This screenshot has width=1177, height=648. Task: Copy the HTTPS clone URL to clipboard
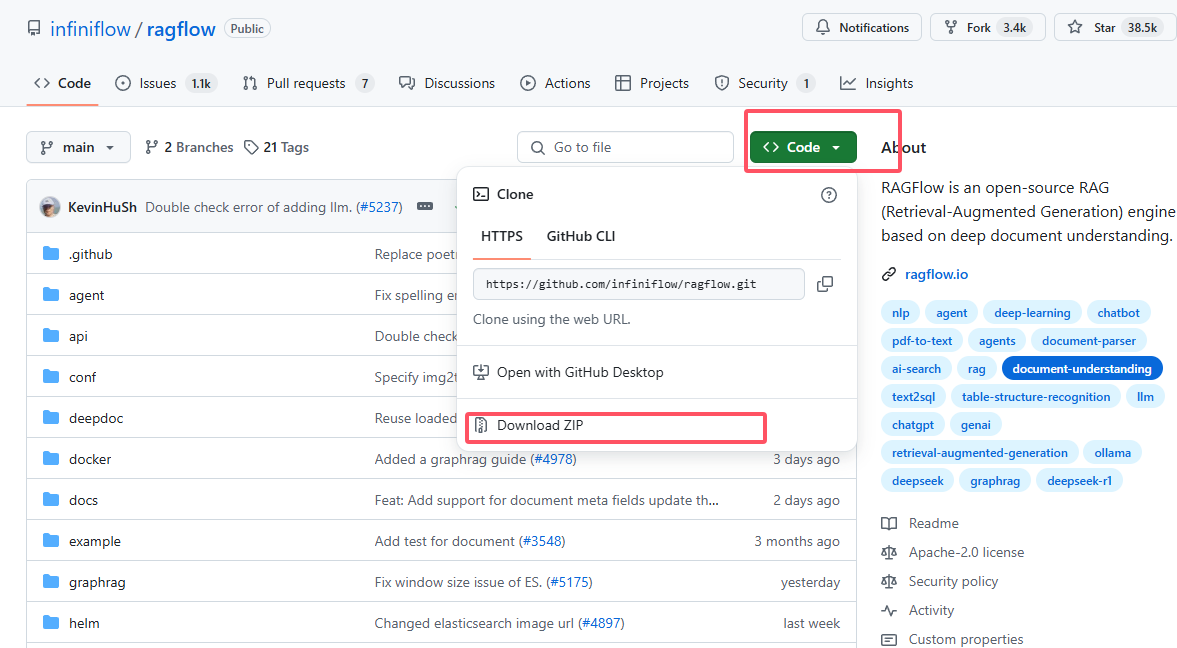825,284
